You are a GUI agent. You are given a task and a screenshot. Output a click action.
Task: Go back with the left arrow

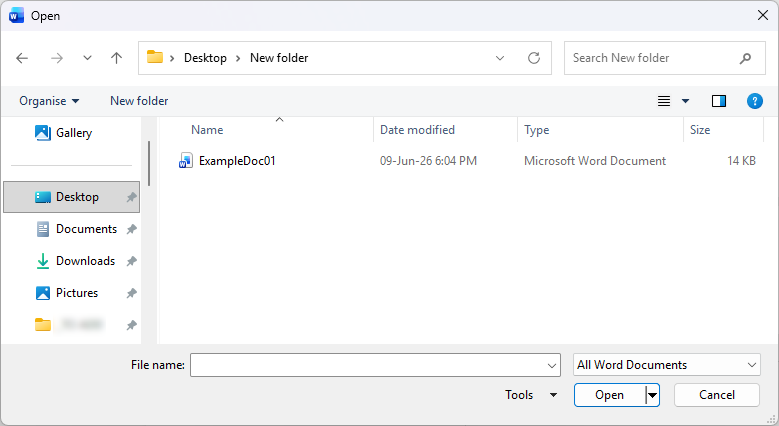(x=22, y=58)
